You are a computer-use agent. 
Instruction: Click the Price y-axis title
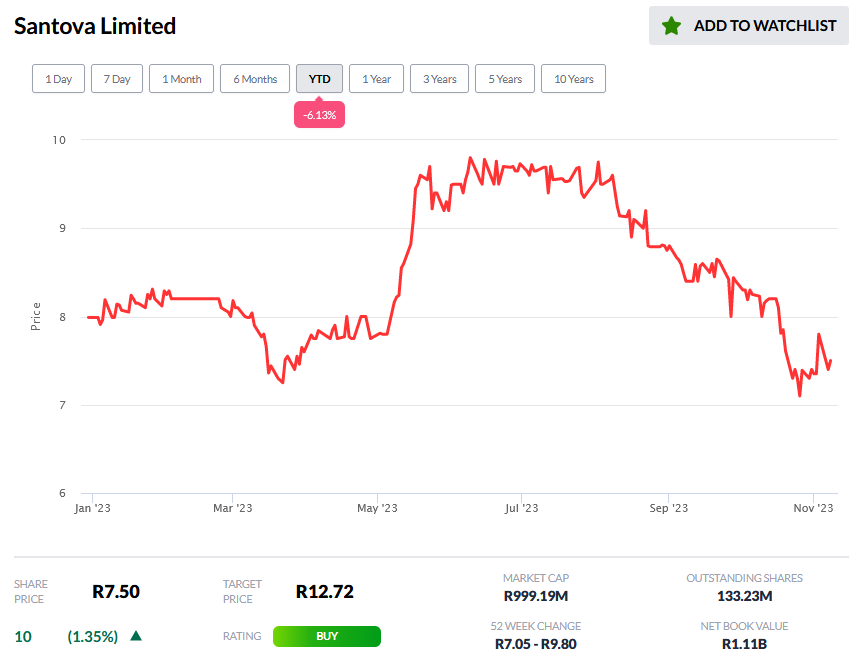36,316
